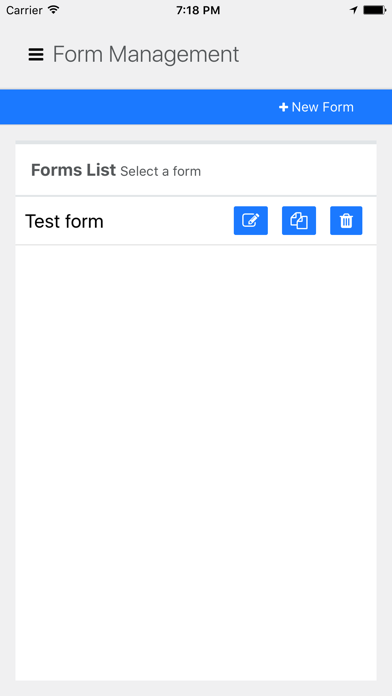
Task: Tap the gray header area right of title
Action: tap(315, 55)
